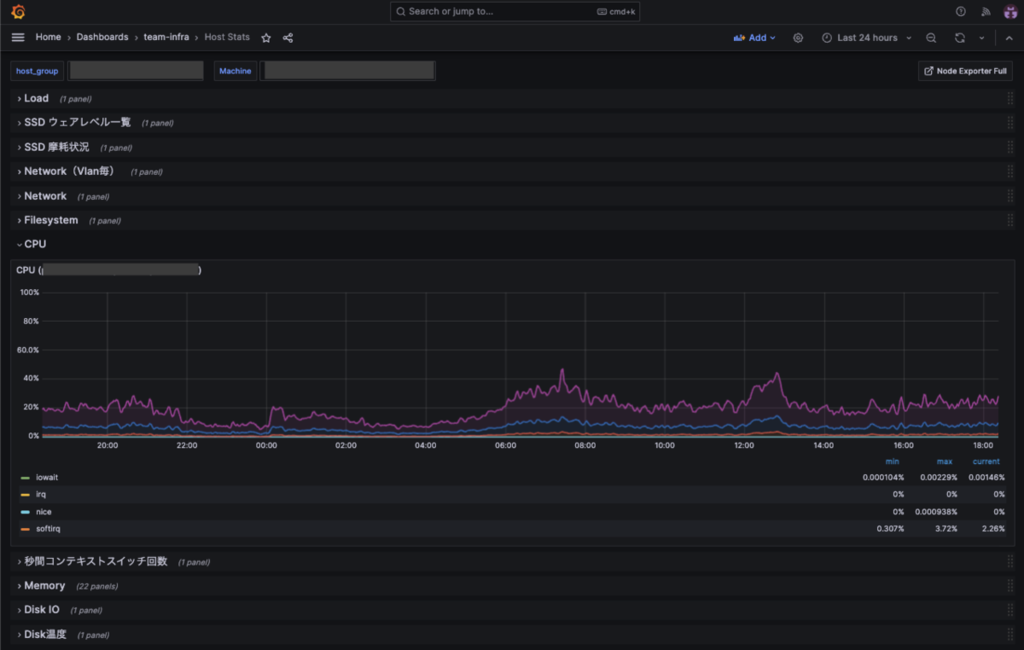The width and height of the screenshot is (1024, 650).
Task: Expand the Filesystem row
Action: pyautogui.click(x=51, y=220)
